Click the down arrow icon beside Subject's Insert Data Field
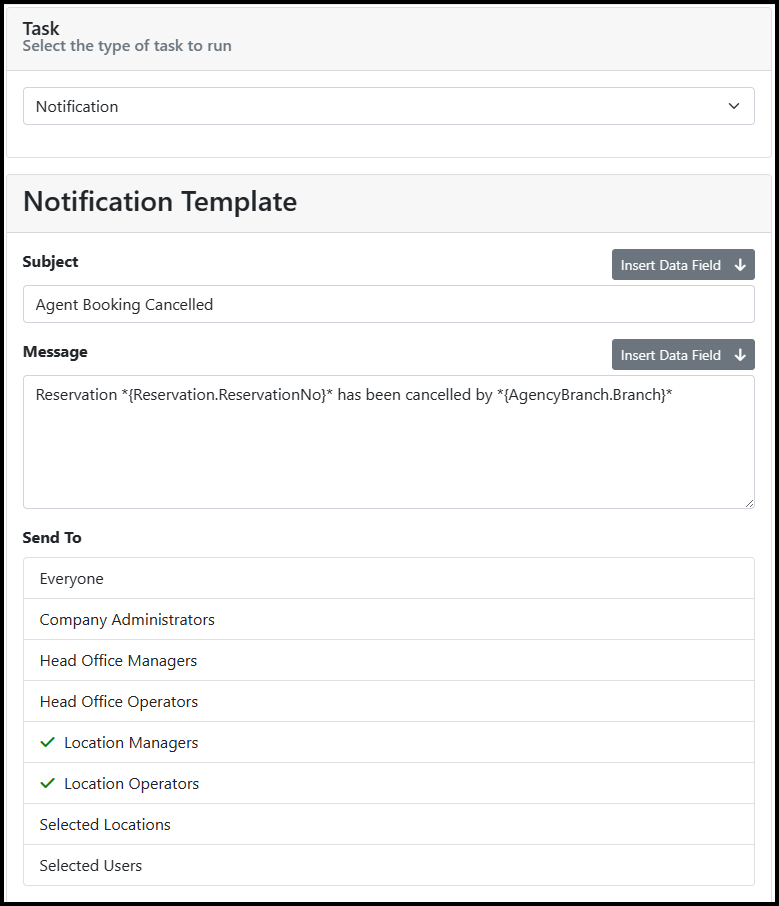The height and width of the screenshot is (906, 779). pyautogui.click(x=740, y=265)
